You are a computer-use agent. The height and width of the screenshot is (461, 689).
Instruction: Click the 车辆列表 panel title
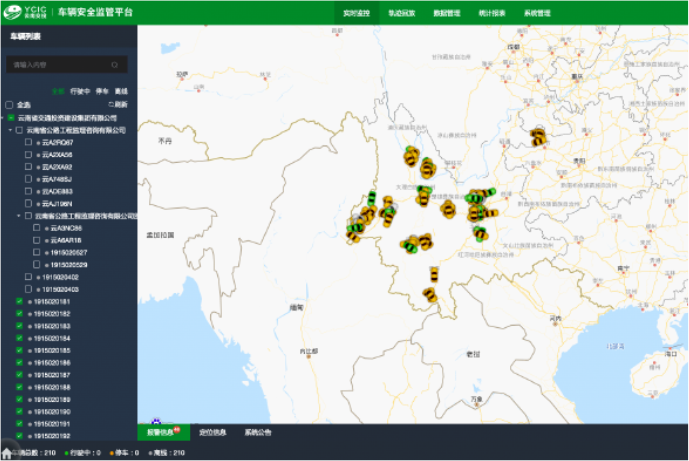[x=25, y=36]
